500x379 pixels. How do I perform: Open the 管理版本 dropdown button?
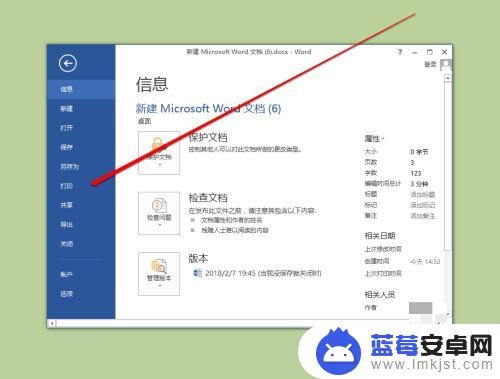(x=159, y=274)
